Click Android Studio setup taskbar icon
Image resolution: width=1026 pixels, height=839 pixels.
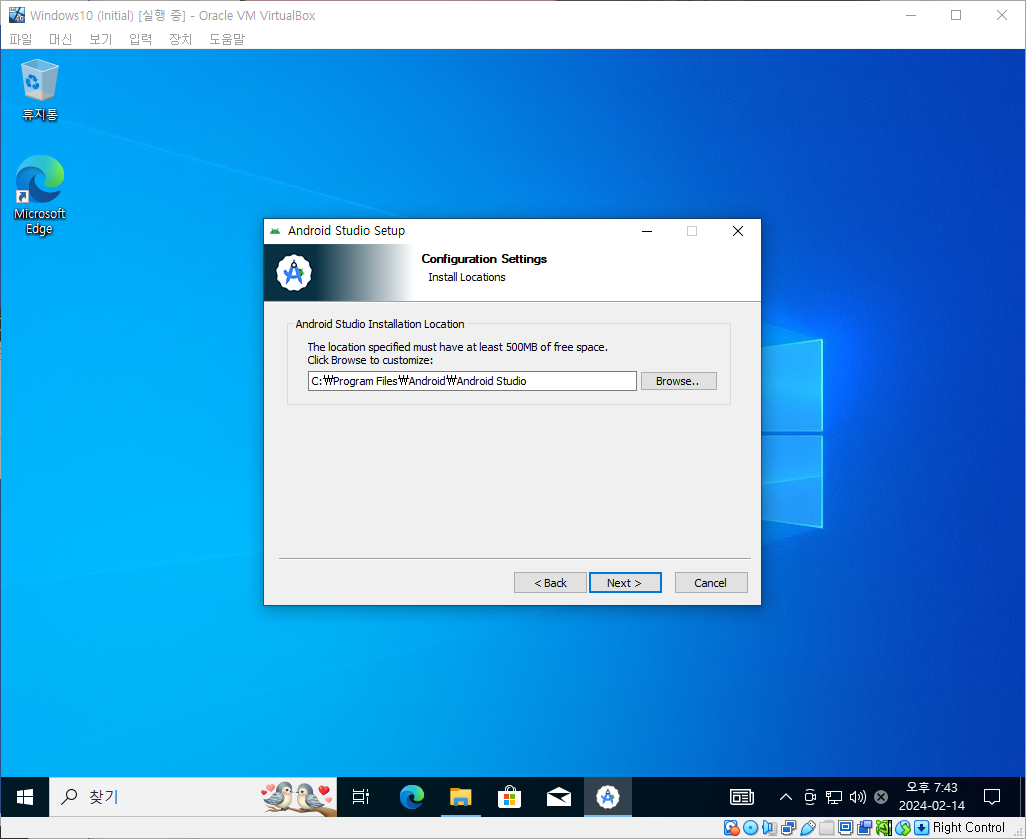[x=608, y=796]
